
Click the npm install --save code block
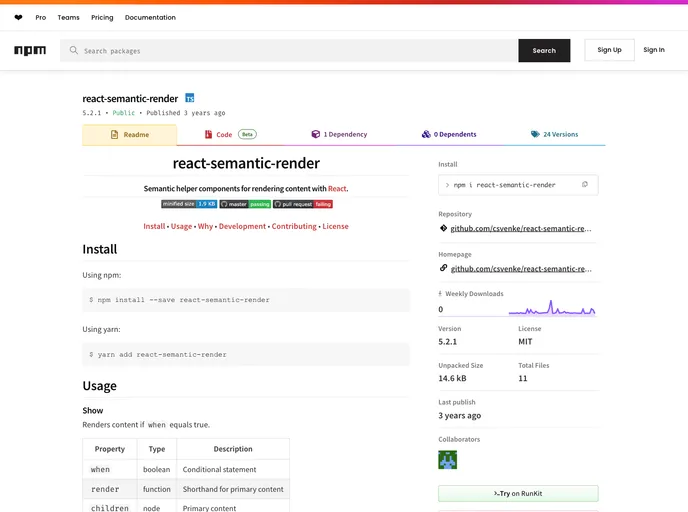(246, 300)
